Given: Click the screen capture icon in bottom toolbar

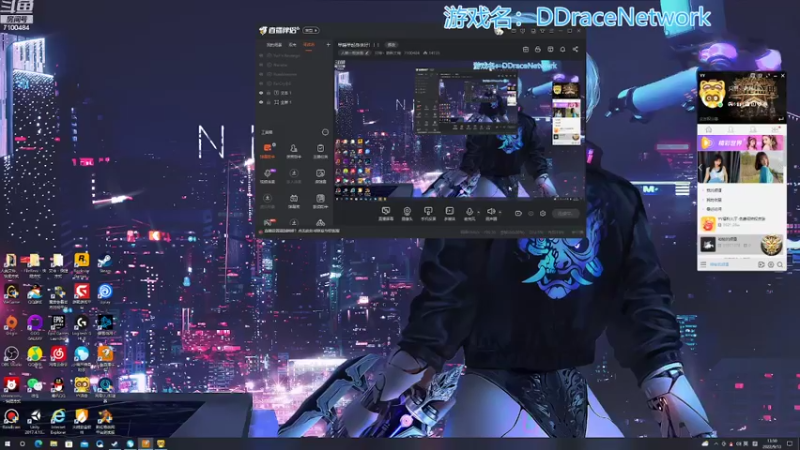Looking at the screenshot, I should tap(386, 211).
